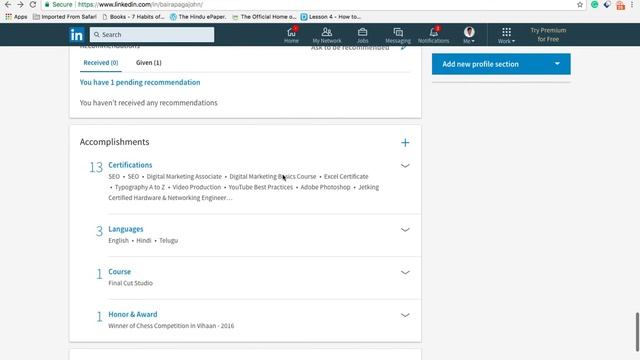Open the LinkedIn logo home icon

click(x=77, y=35)
